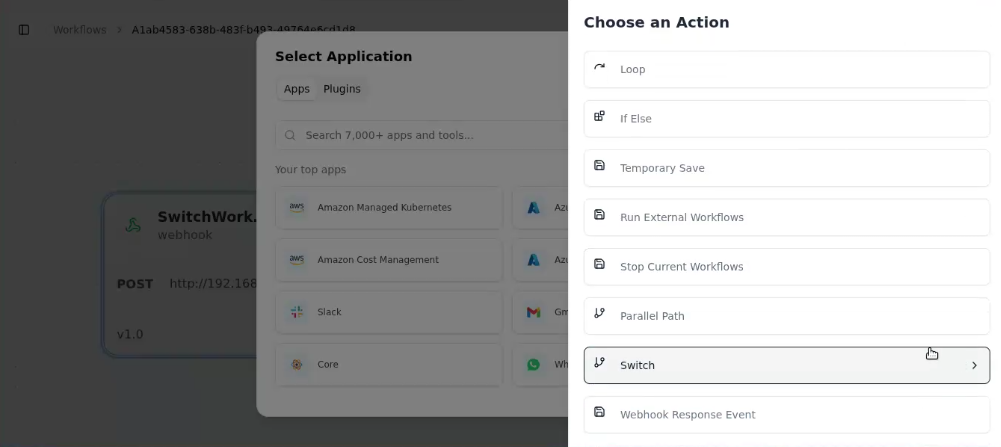The height and width of the screenshot is (447, 1001).
Task: Click the Webhook Response Event icon
Action: pyautogui.click(x=600, y=413)
